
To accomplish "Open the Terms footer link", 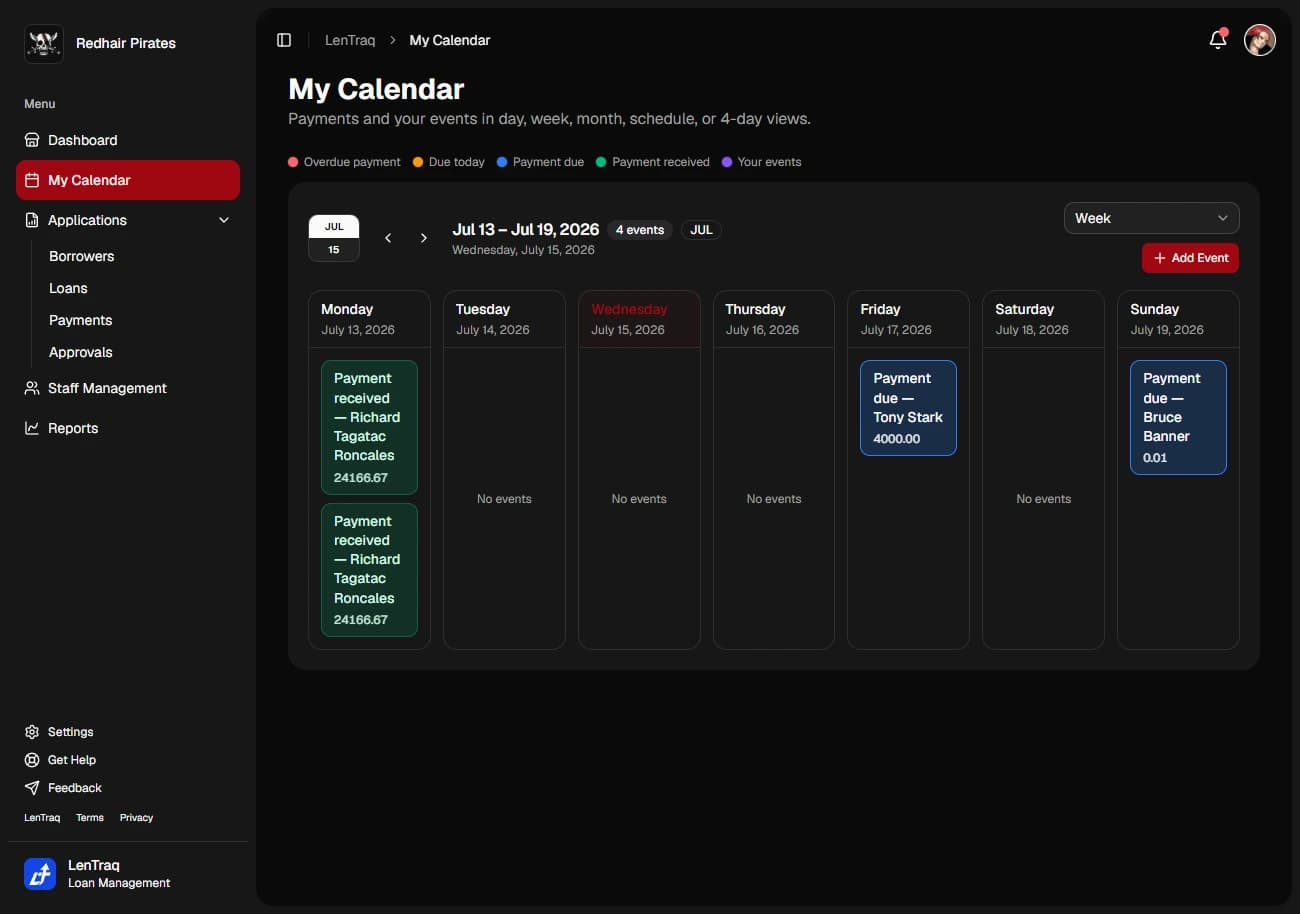I will pos(90,817).
